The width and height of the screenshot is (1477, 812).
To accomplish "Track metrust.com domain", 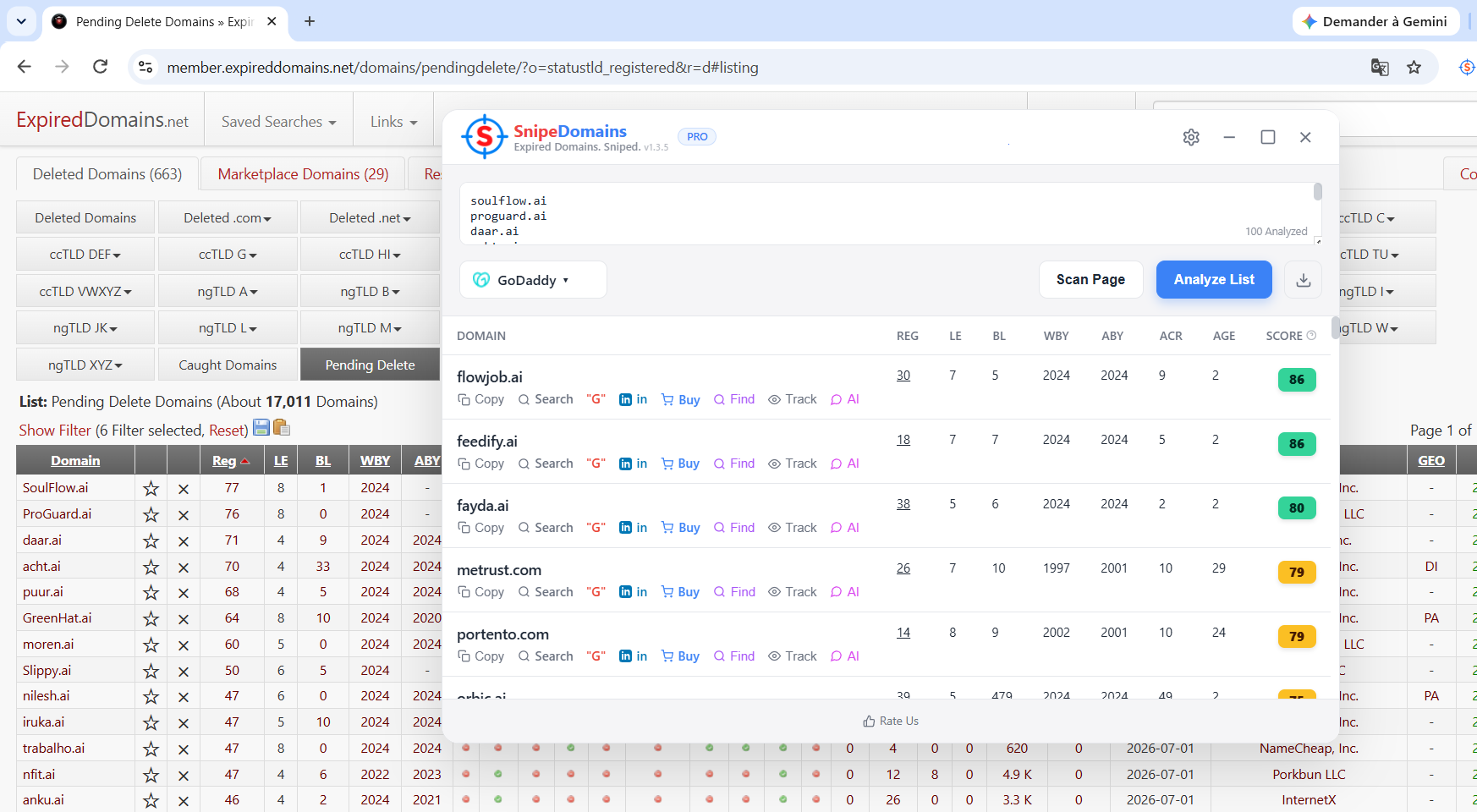I will (x=793, y=592).
